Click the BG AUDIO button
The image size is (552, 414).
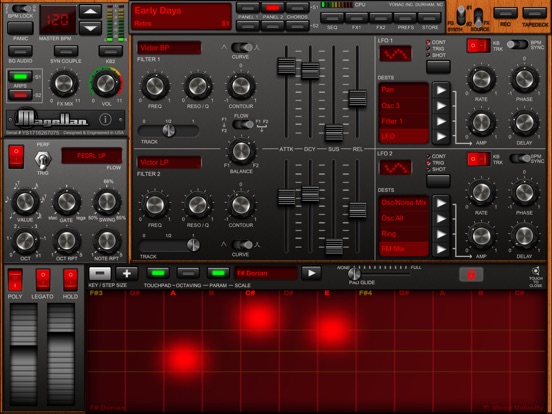coord(20,51)
